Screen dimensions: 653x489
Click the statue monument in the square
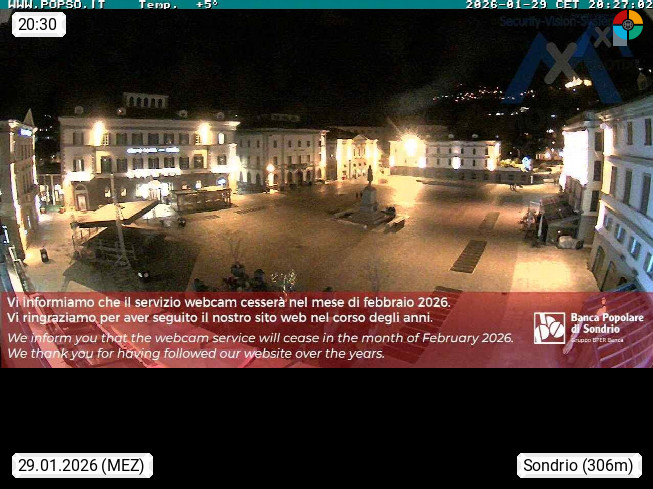pos(370,200)
